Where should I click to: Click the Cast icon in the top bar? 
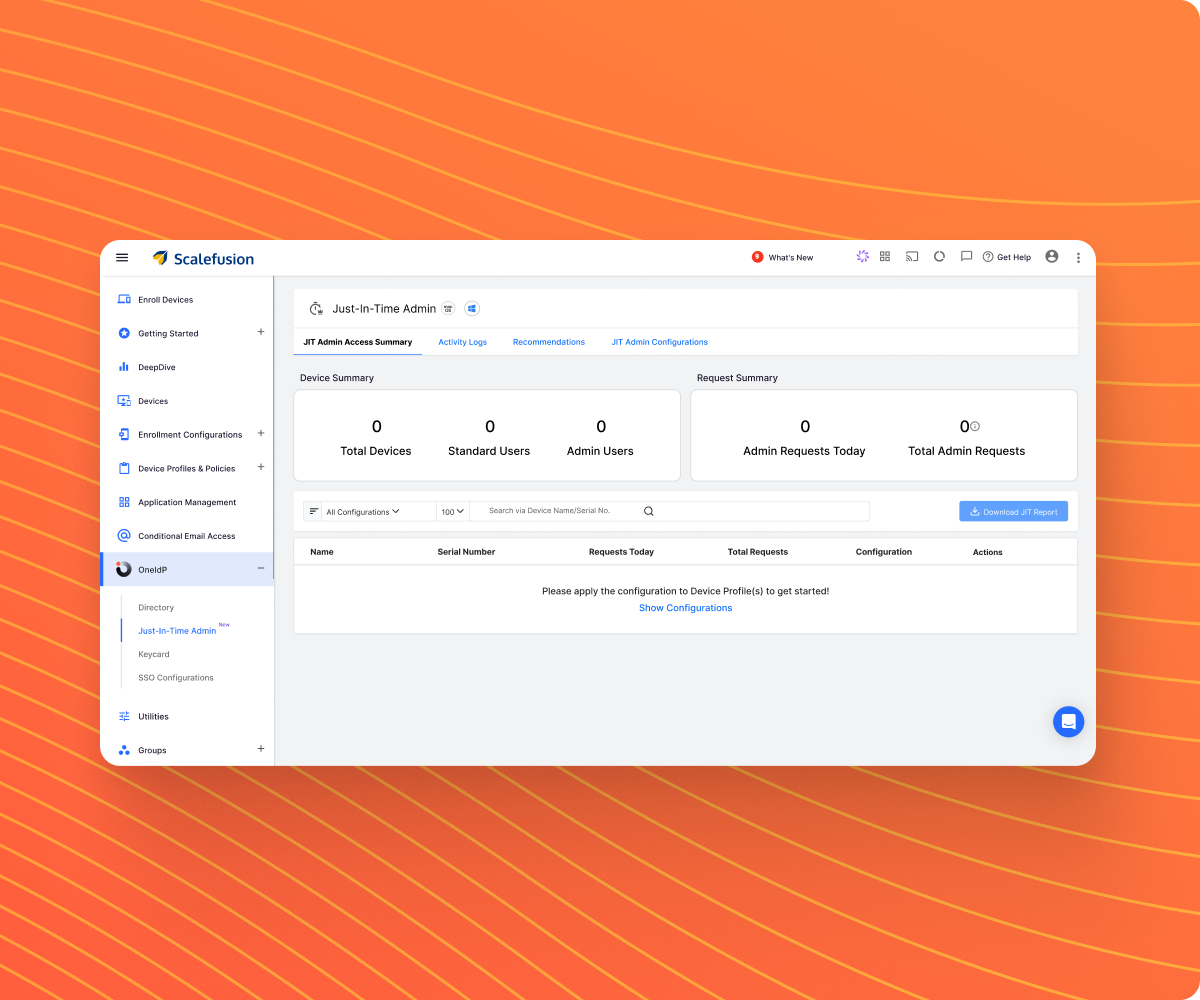coord(912,256)
